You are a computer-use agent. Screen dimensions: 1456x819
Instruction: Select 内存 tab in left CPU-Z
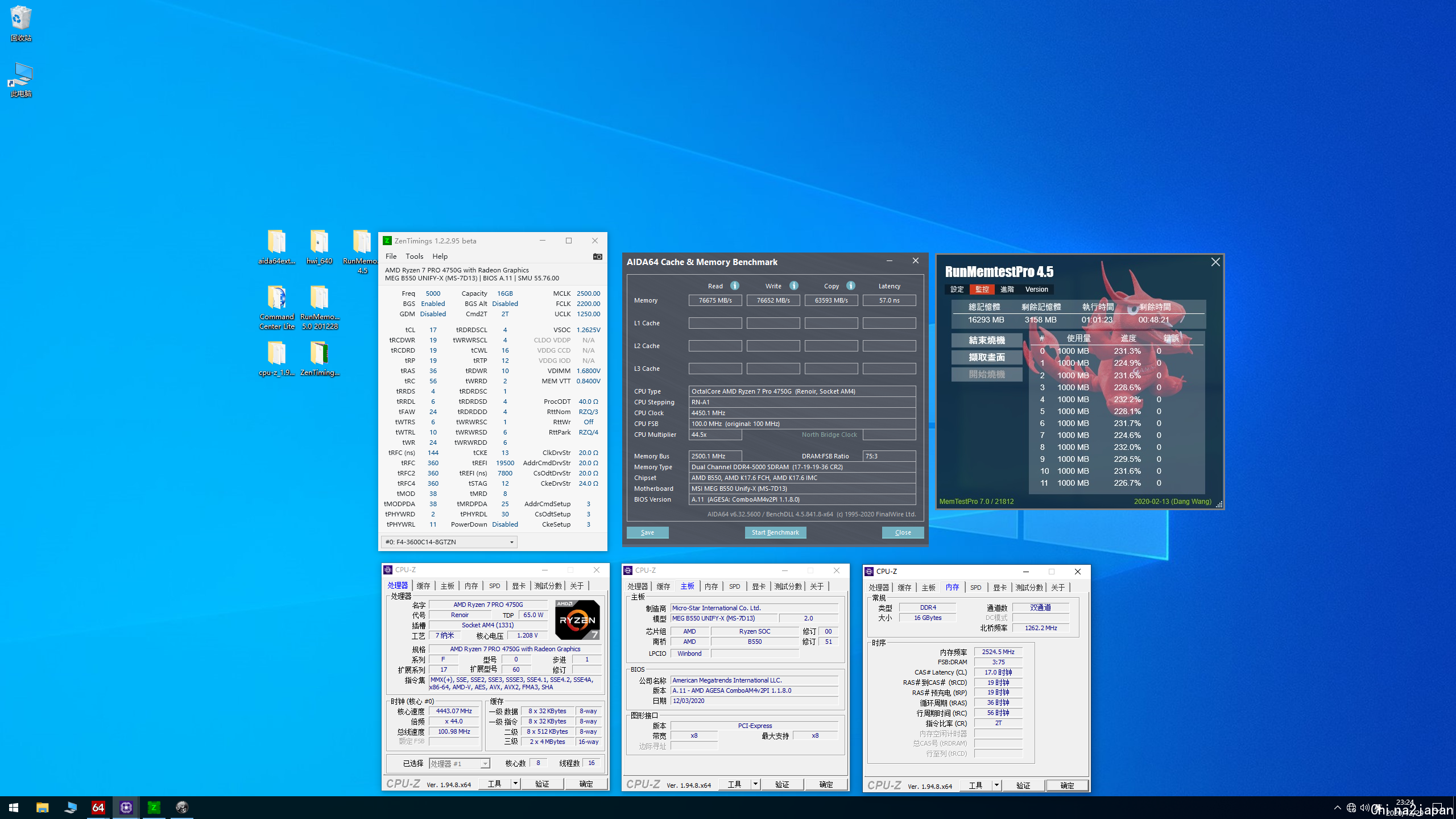click(471, 586)
